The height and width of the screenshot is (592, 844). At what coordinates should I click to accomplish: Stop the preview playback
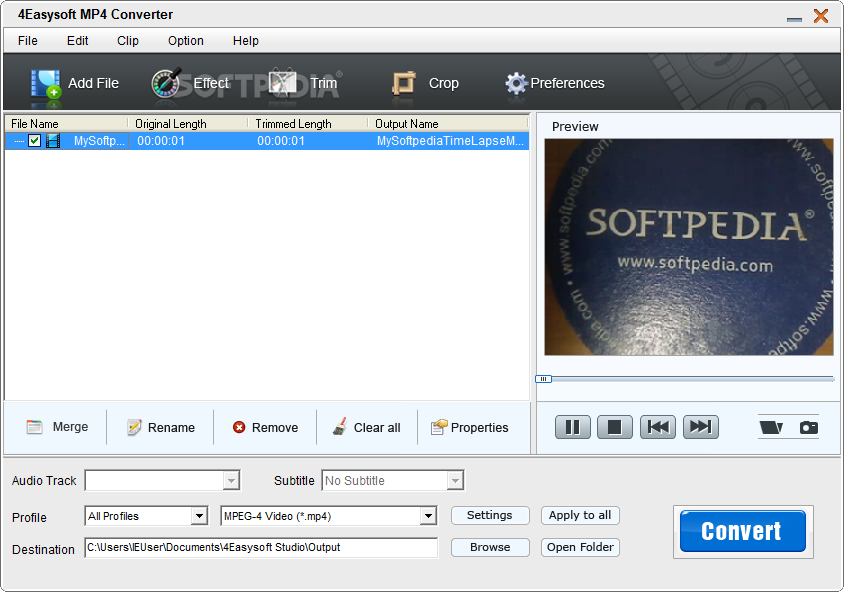pos(615,427)
